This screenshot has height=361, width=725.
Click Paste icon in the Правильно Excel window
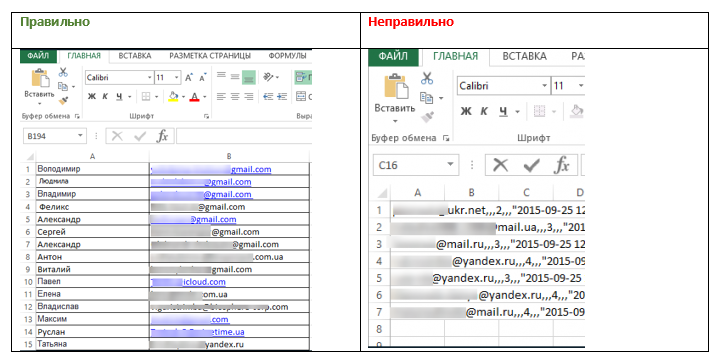40,78
